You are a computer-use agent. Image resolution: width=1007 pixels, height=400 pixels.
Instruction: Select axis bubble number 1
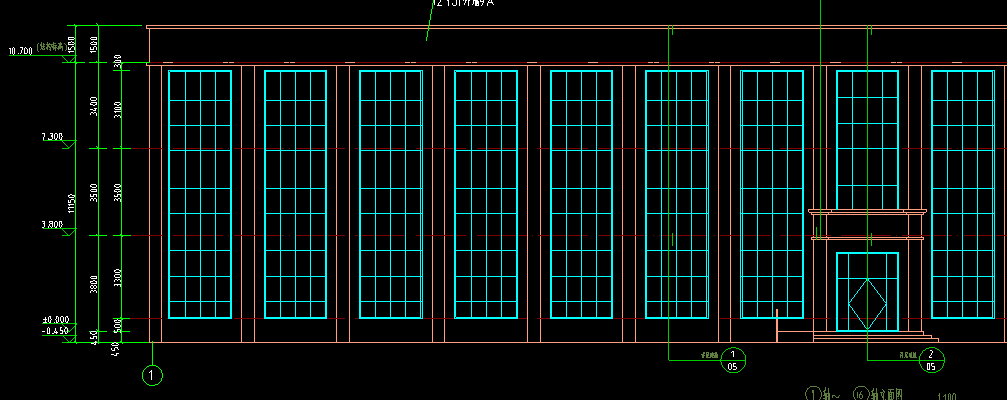152,375
